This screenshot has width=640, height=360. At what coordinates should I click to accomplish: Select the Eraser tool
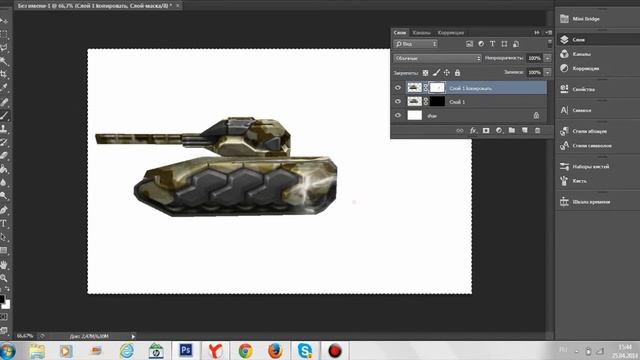(4, 156)
